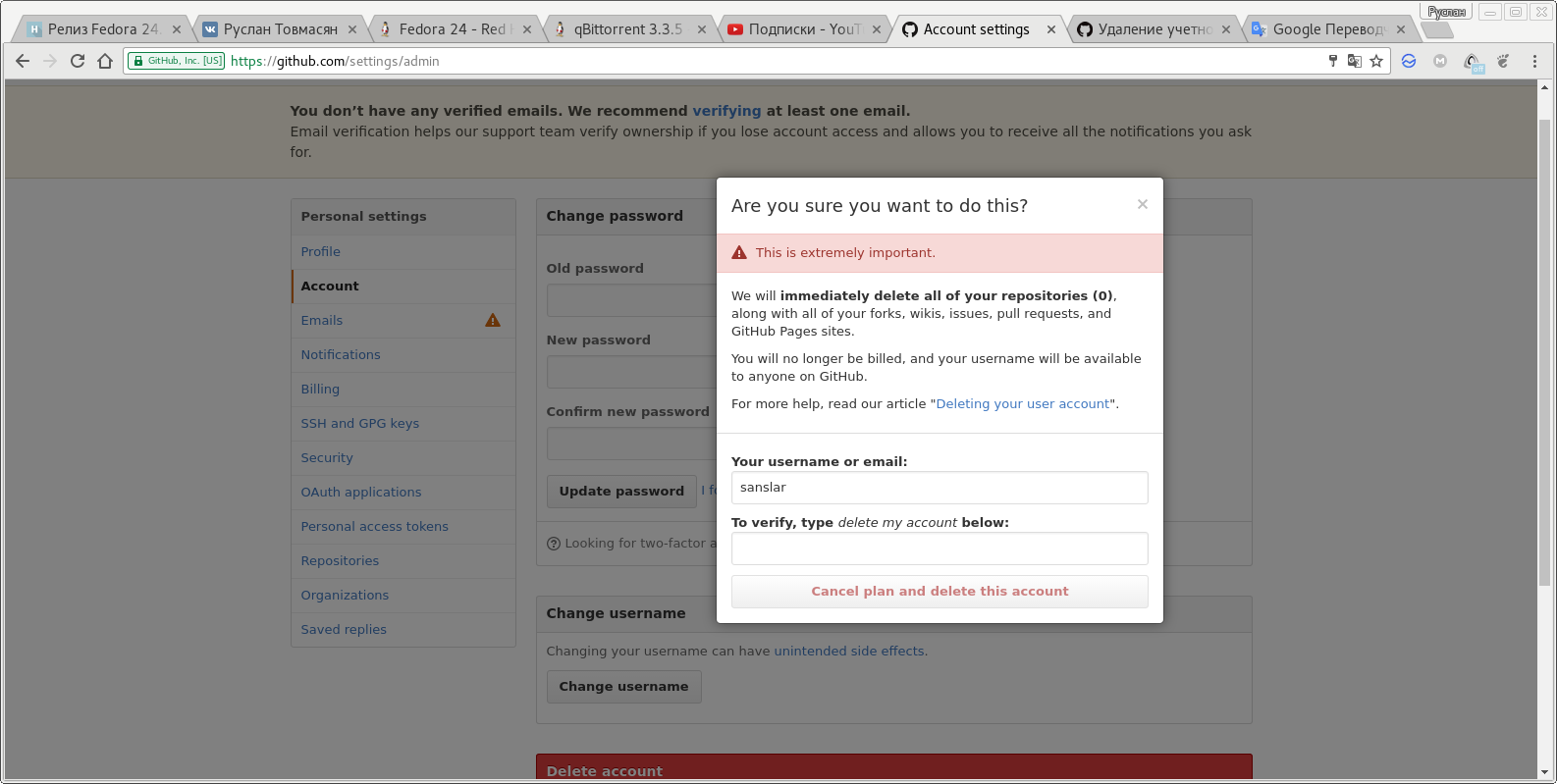Focus the username or email field
Image resolution: width=1557 pixels, height=784 pixels.
[x=940, y=488]
